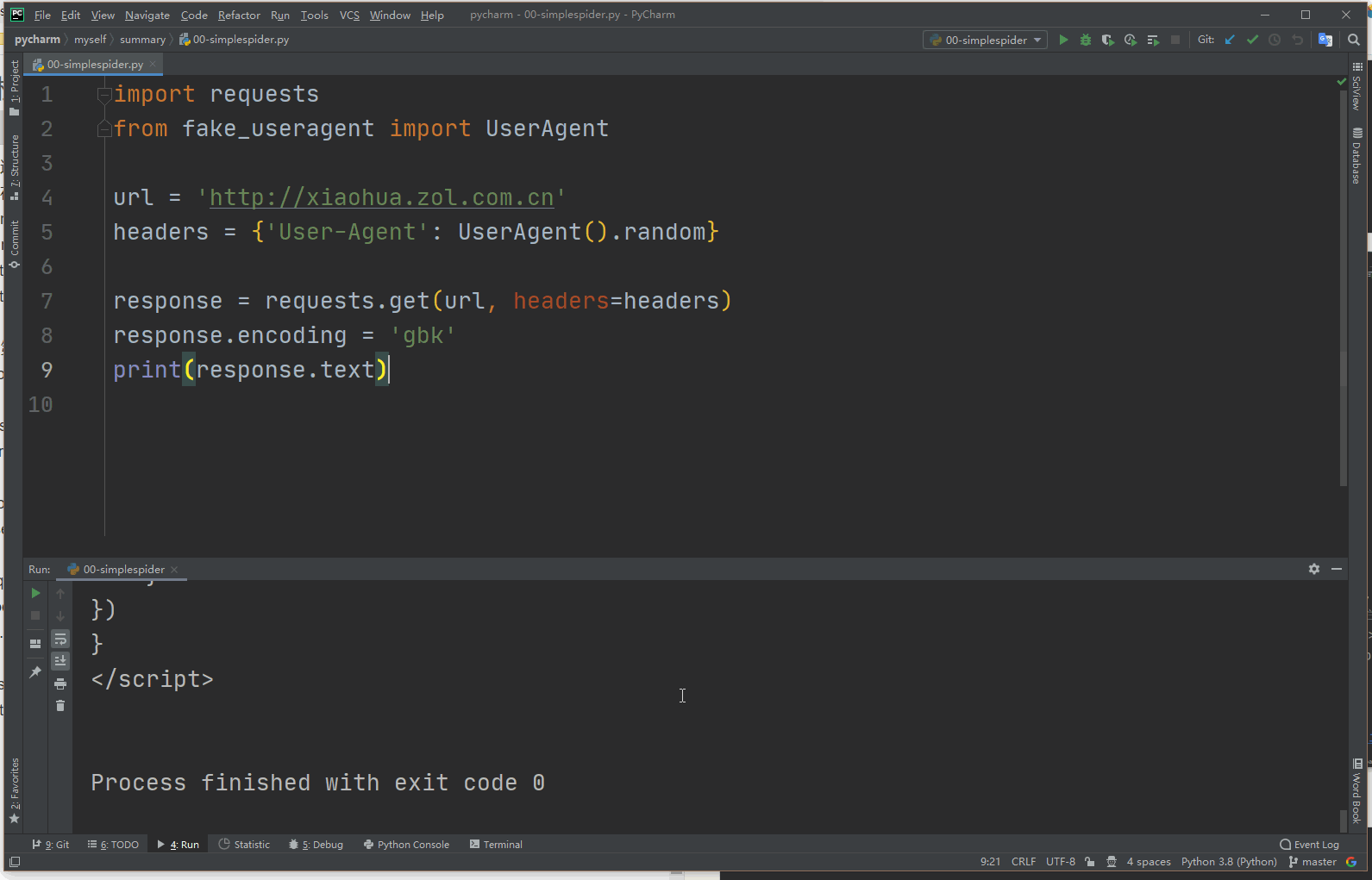The image size is (1372, 880).
Task: Toggle soft-wrap in the Run console
Action: click(x=60, y=639)
